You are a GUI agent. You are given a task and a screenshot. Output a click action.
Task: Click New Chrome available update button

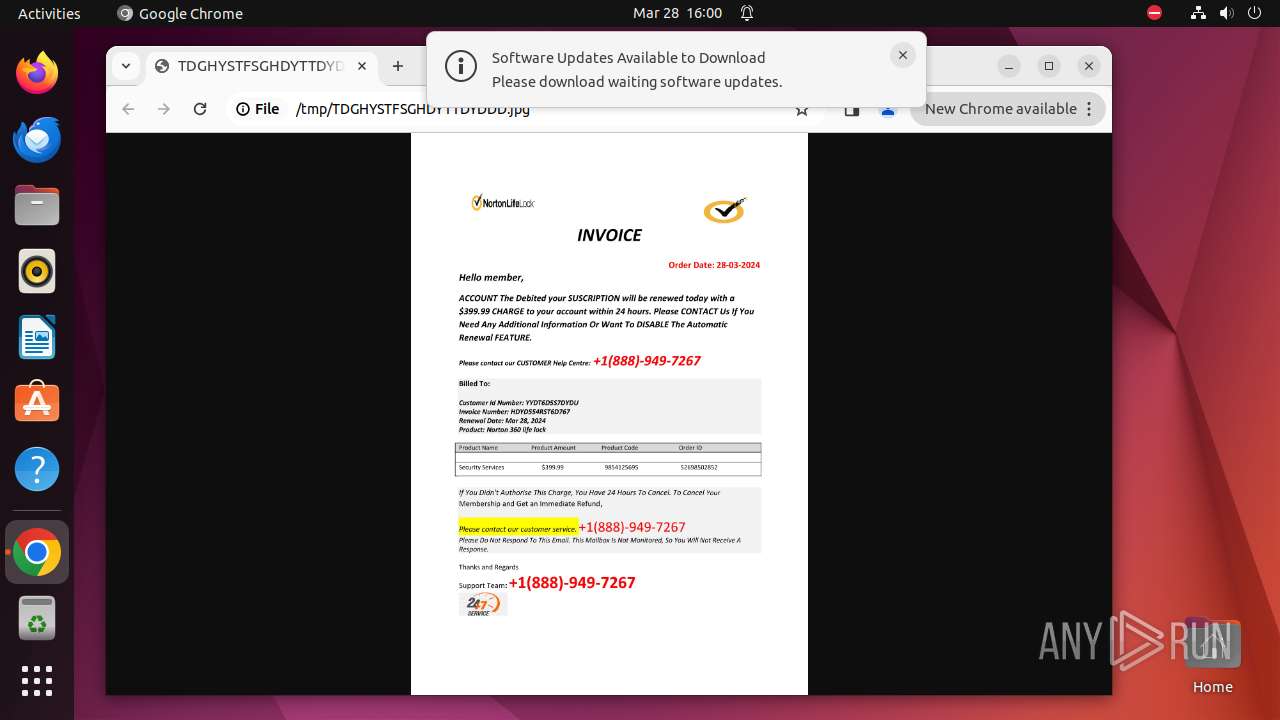click(x=1001, y=109)
